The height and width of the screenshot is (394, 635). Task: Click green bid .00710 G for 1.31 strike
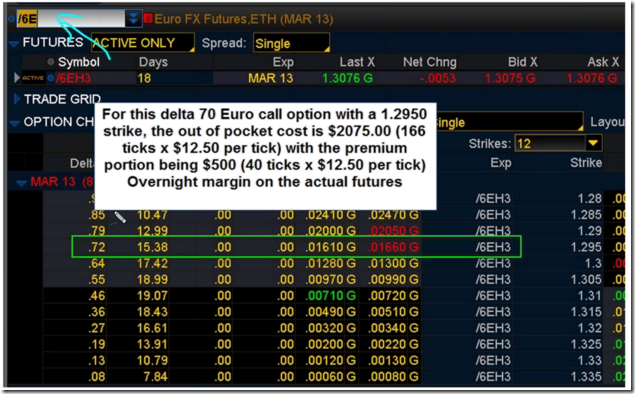click(330, 296)
